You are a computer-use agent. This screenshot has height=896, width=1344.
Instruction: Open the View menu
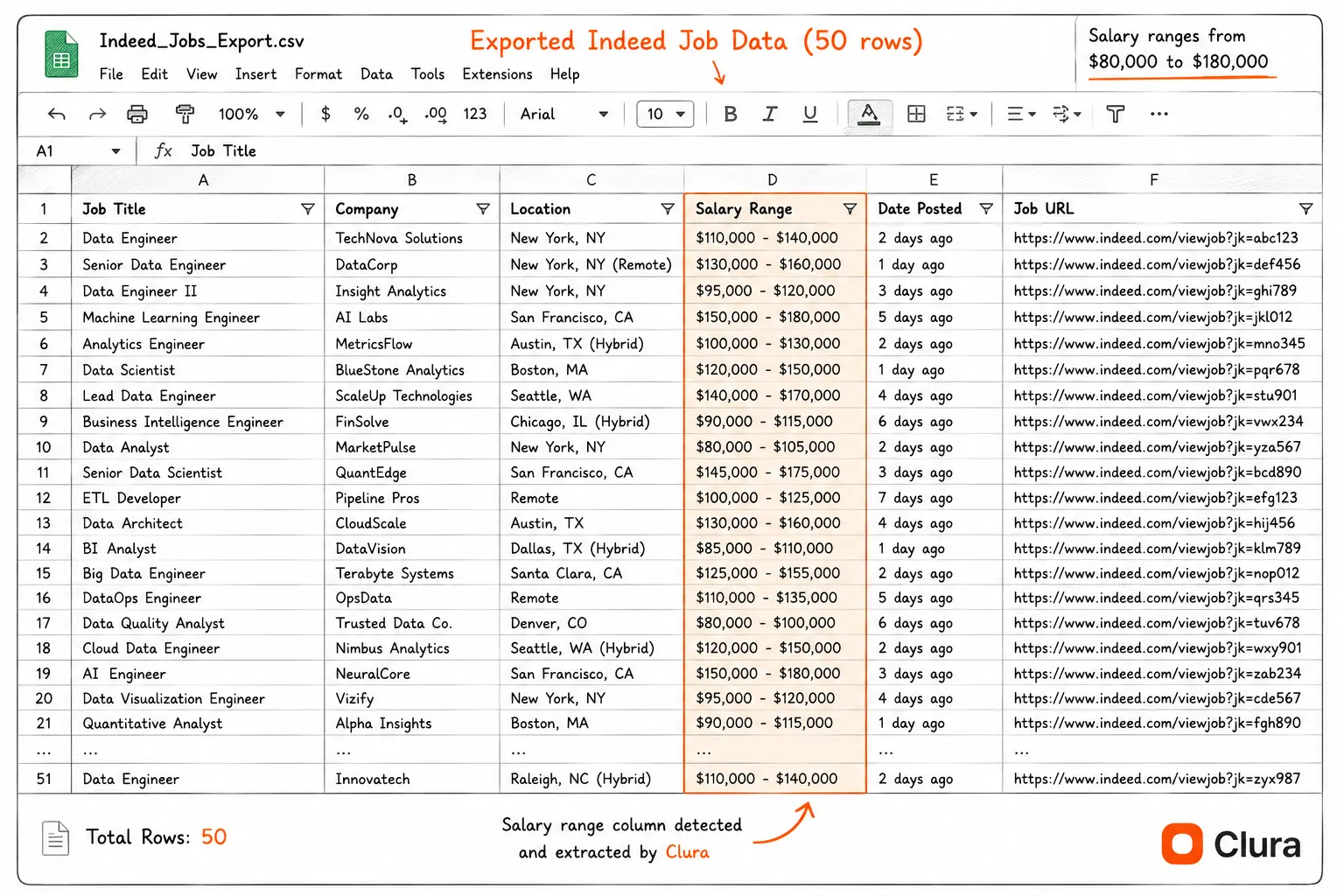[201, 74]
